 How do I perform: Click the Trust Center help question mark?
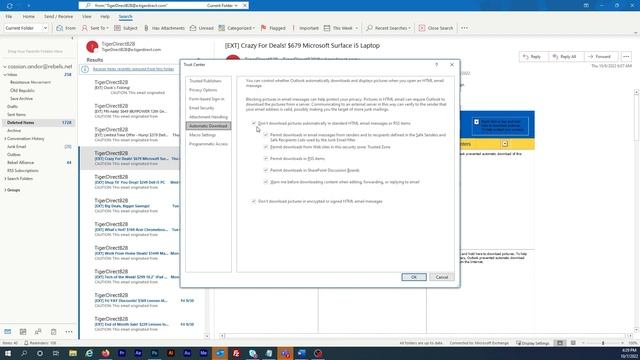pyautogui.click(x=436, y=65)
